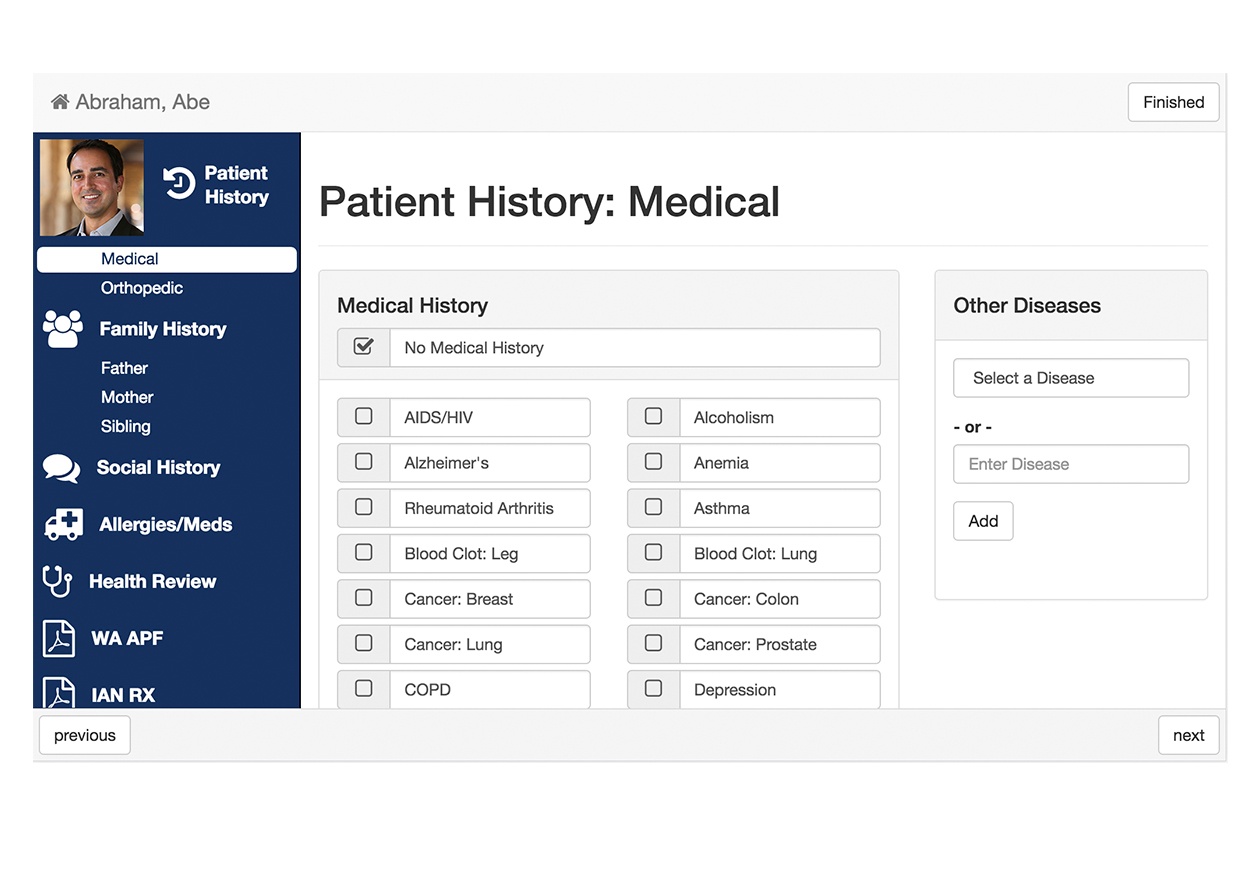Tick the Alzheimer's checkbox

(364, 462)
